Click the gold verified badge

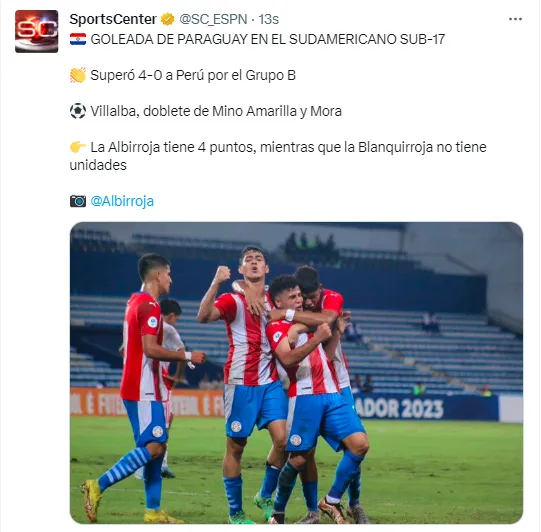pyautogui.click(x=168, y=19)
